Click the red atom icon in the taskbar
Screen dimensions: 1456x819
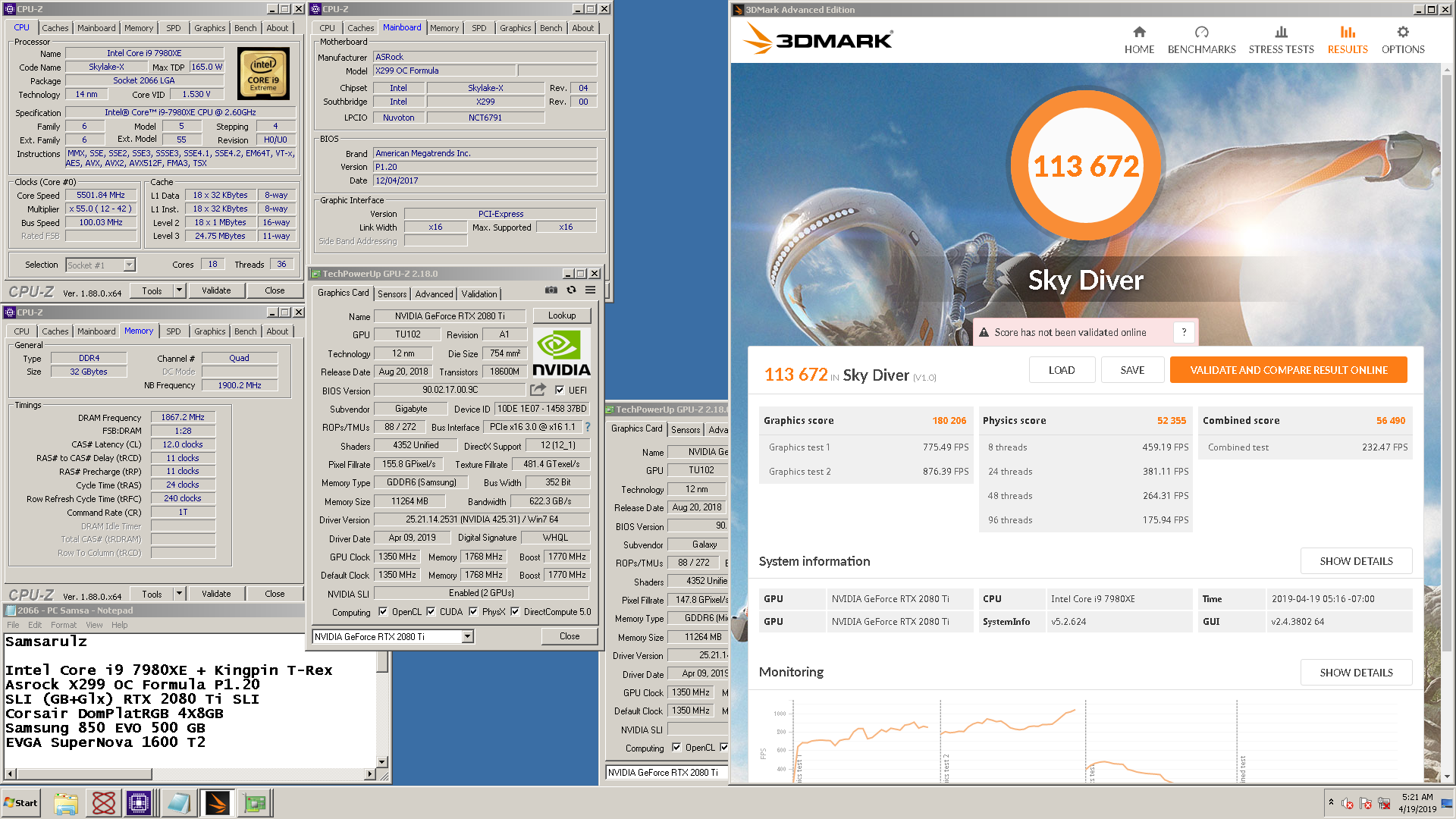click(x=104, y=803)
